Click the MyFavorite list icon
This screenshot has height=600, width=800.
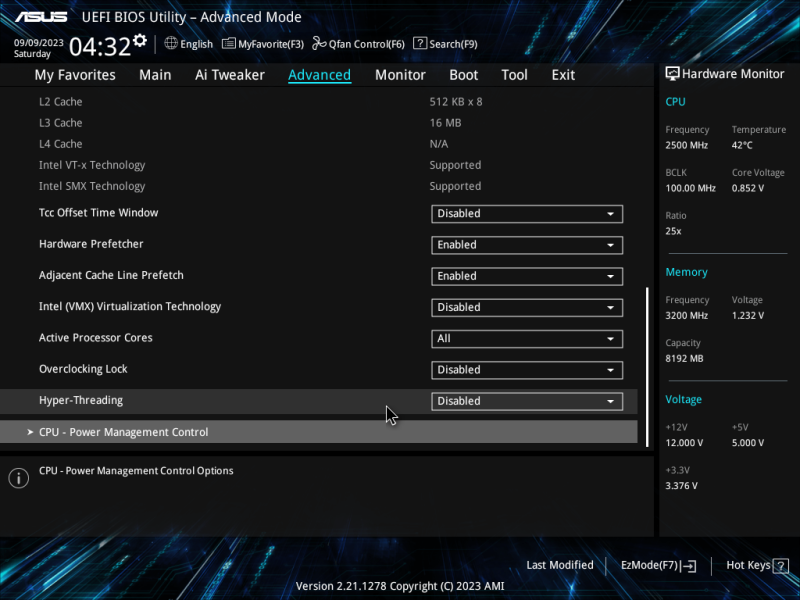(229, 43)
